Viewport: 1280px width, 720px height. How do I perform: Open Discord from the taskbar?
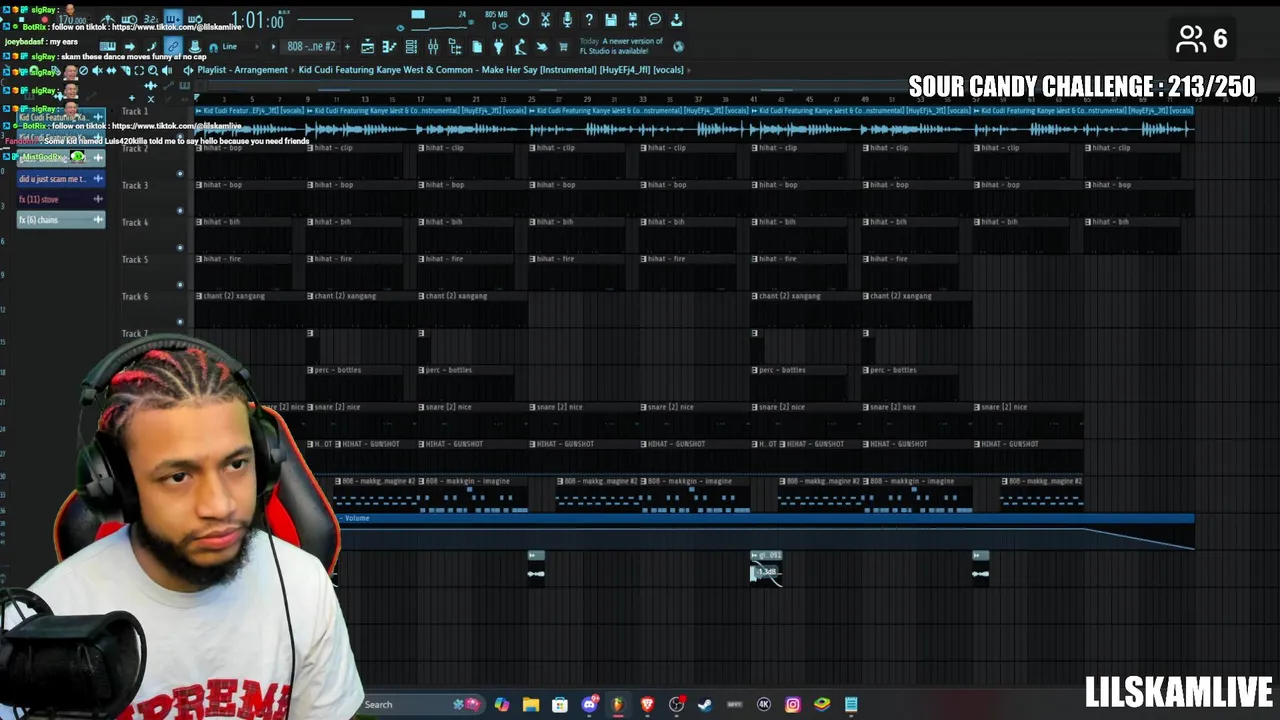tap(589, 704)
